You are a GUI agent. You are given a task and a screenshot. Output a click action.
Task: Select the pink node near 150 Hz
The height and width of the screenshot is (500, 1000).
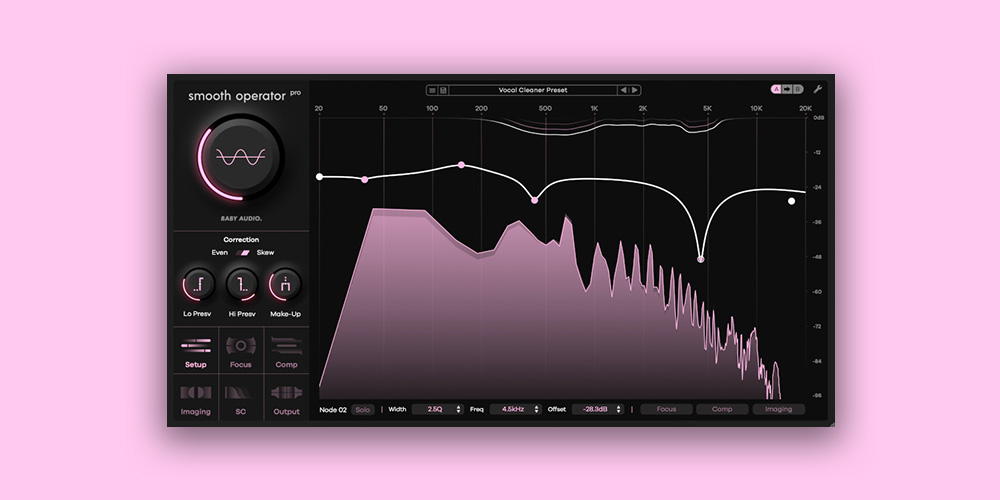[462, 165]
